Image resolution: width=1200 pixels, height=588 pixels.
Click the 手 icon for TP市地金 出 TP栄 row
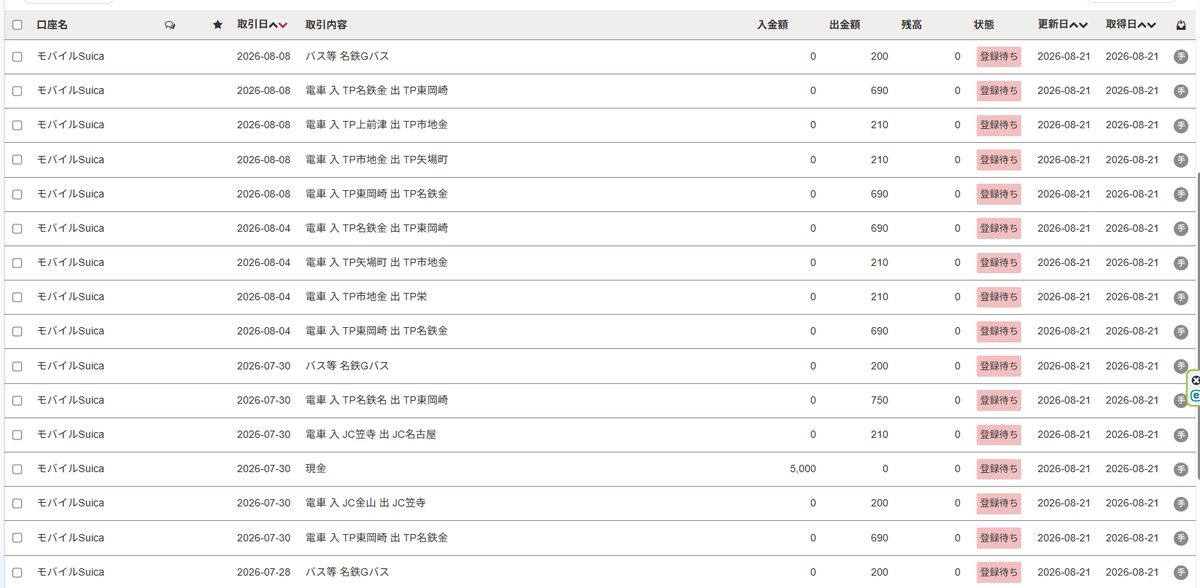pyautogui.click(x=1180, y=297)
